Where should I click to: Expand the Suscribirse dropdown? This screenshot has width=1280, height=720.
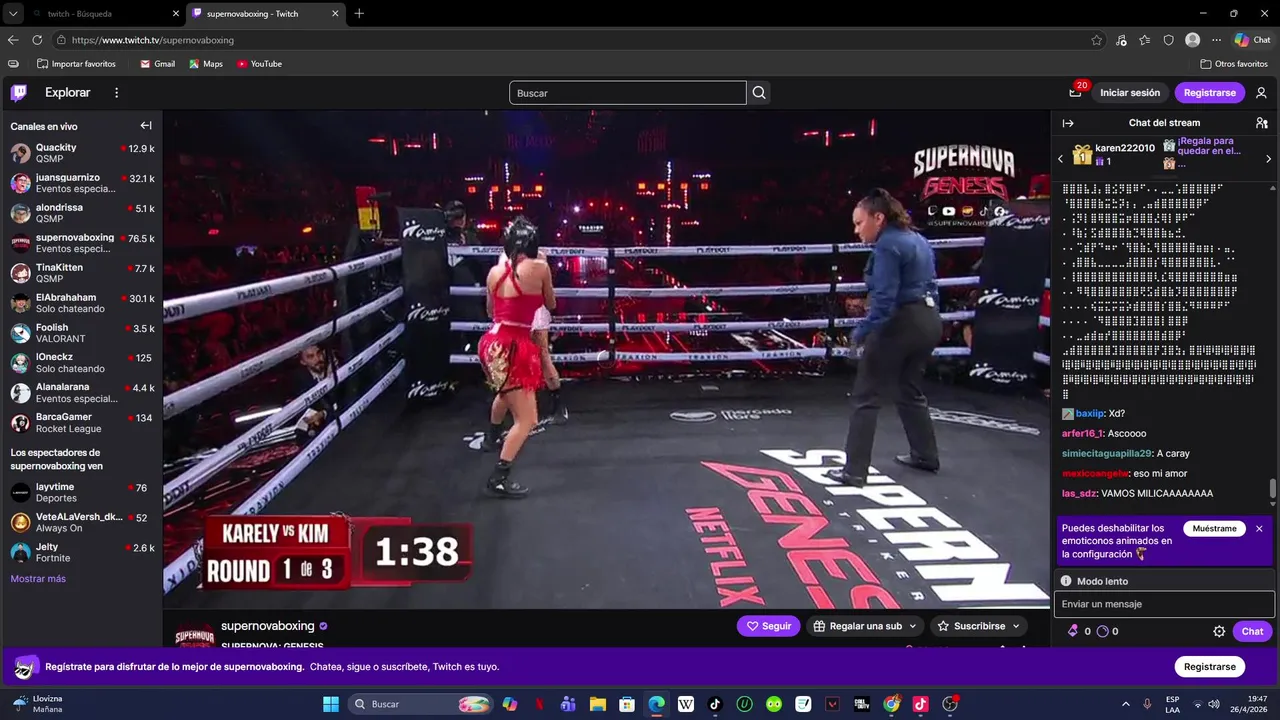pos(979,626)
